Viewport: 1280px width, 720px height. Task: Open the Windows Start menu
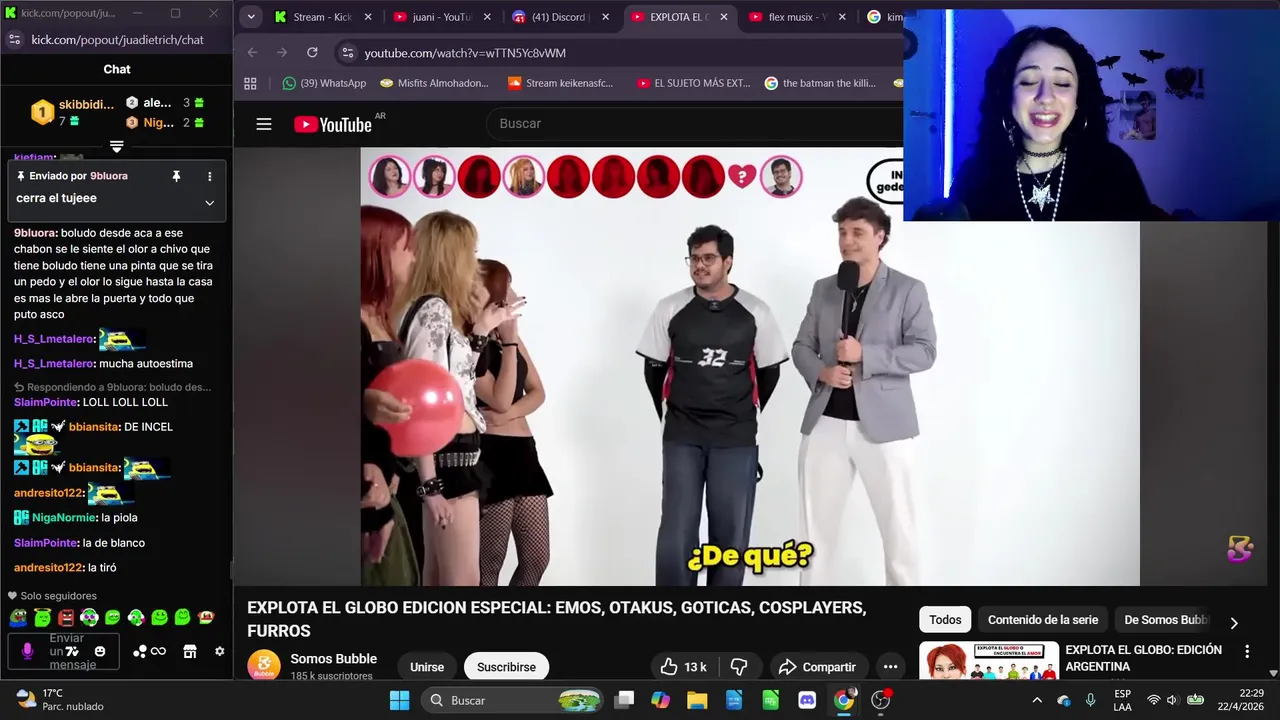point(399,700)
